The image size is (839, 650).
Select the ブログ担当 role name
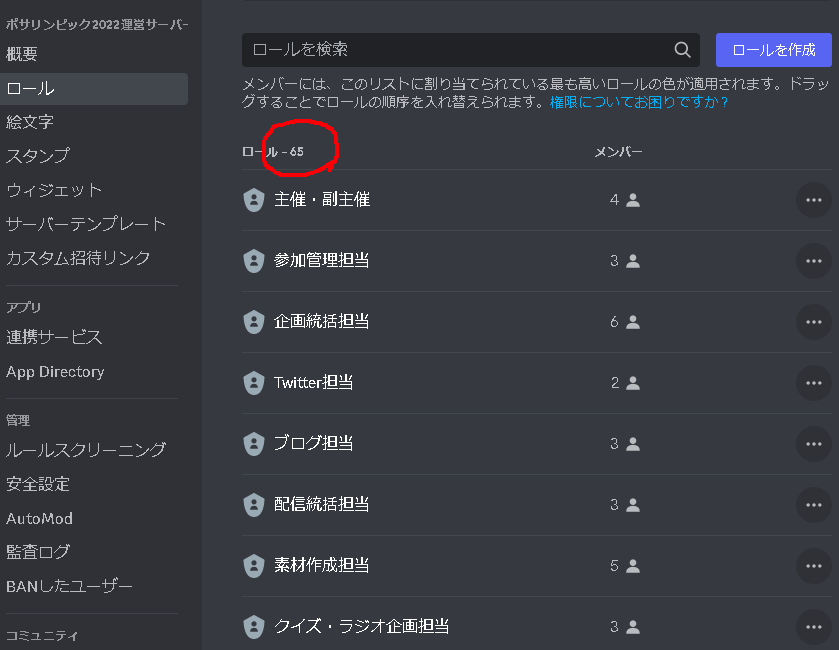tap(314, 444)
